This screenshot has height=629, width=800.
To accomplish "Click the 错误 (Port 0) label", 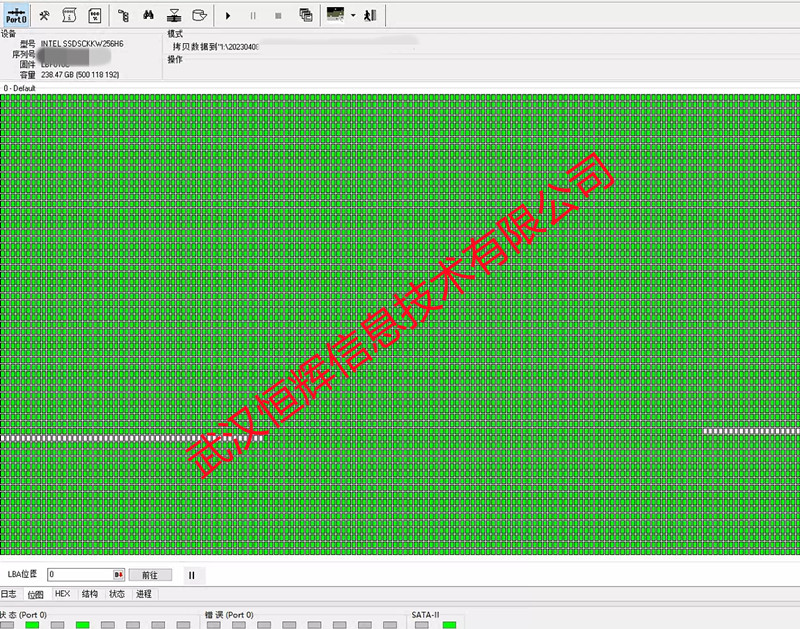I will (229, 615).
